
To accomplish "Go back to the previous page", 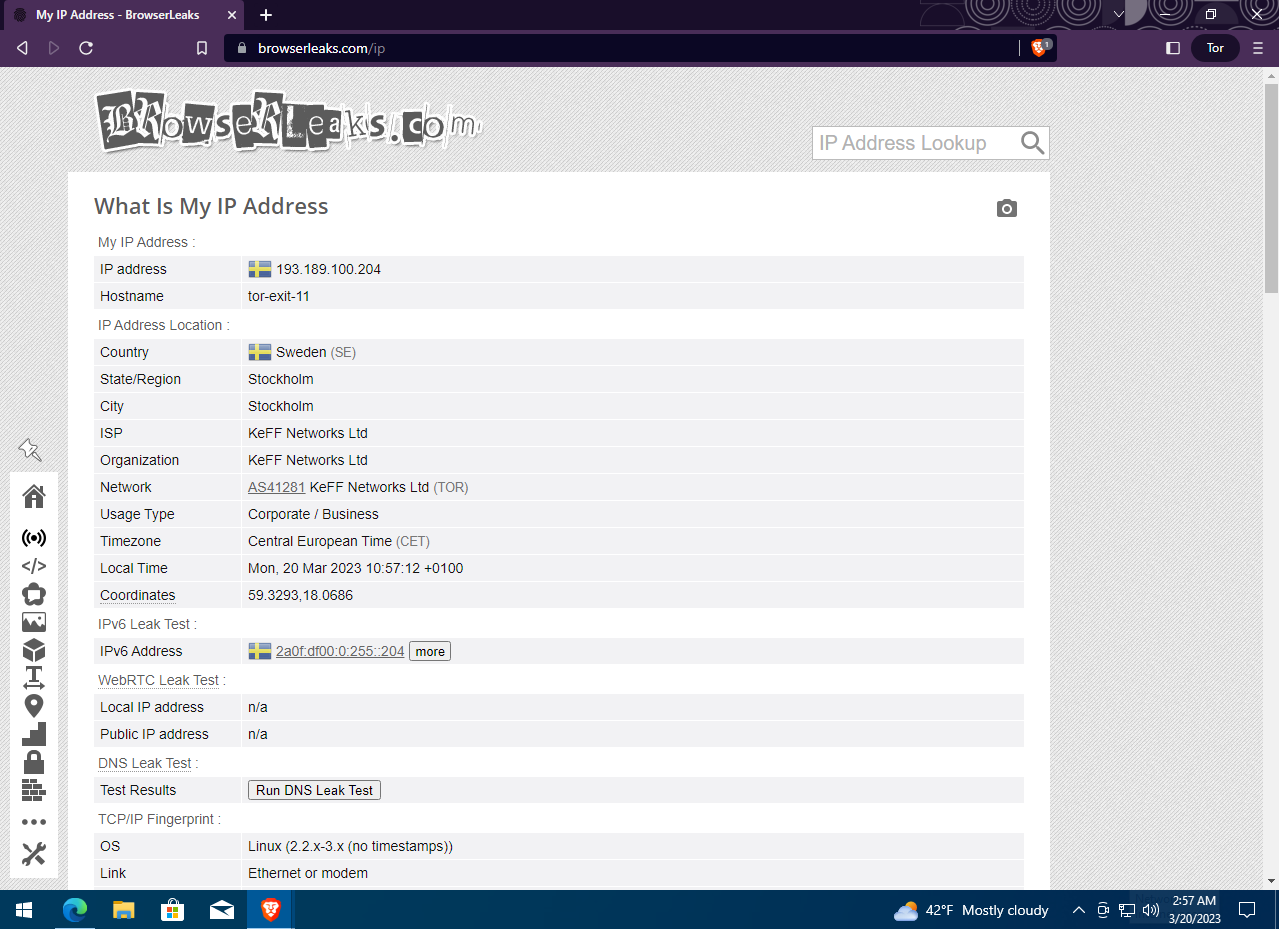I will (22, 48).
